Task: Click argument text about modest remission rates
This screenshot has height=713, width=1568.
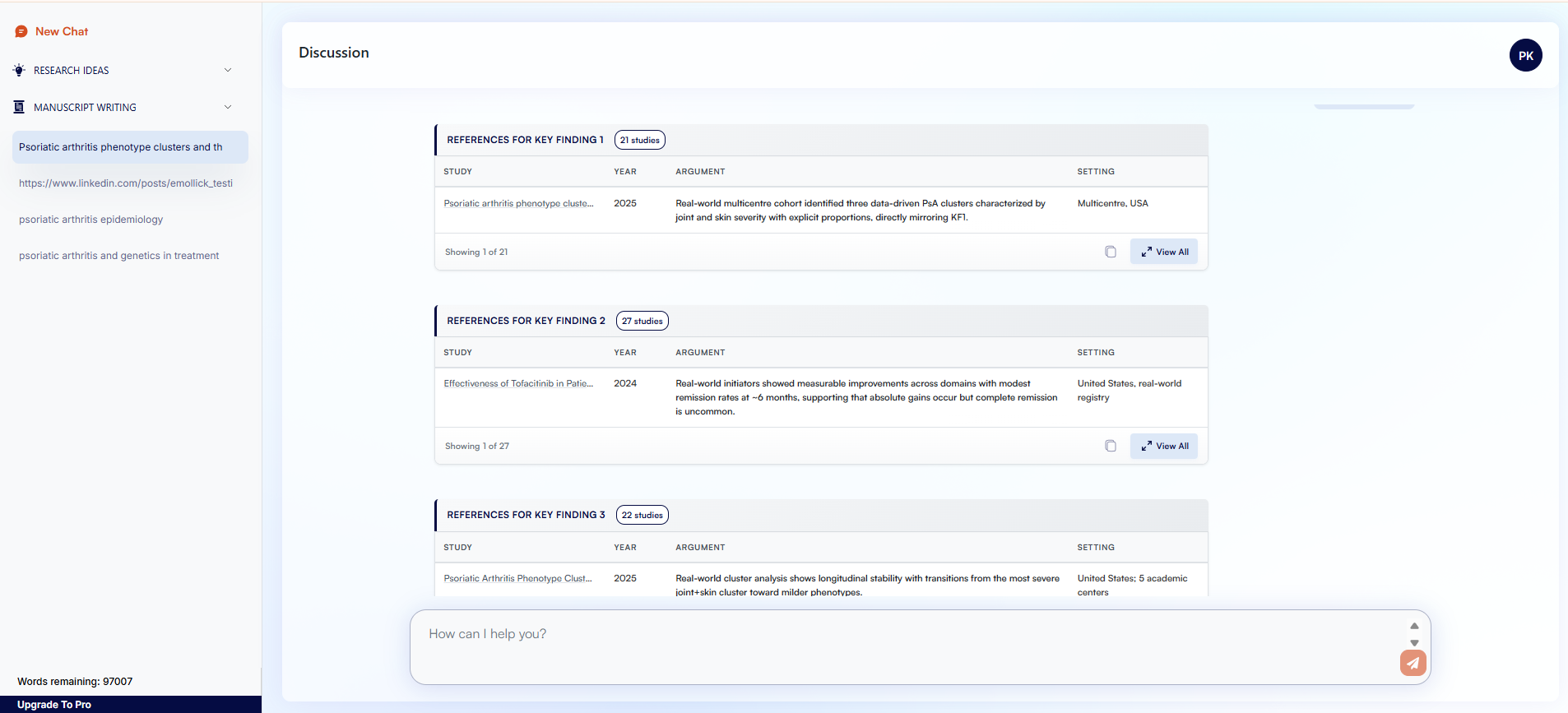Action: tap(866, 397)
